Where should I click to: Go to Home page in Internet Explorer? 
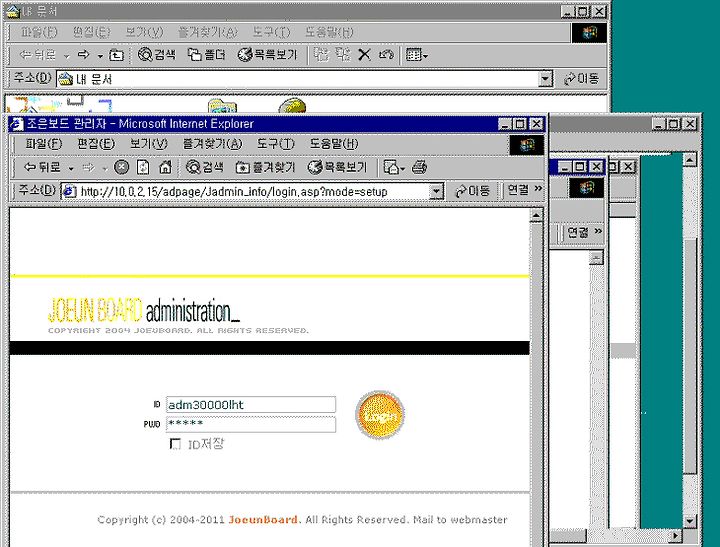tap(165, 167)
